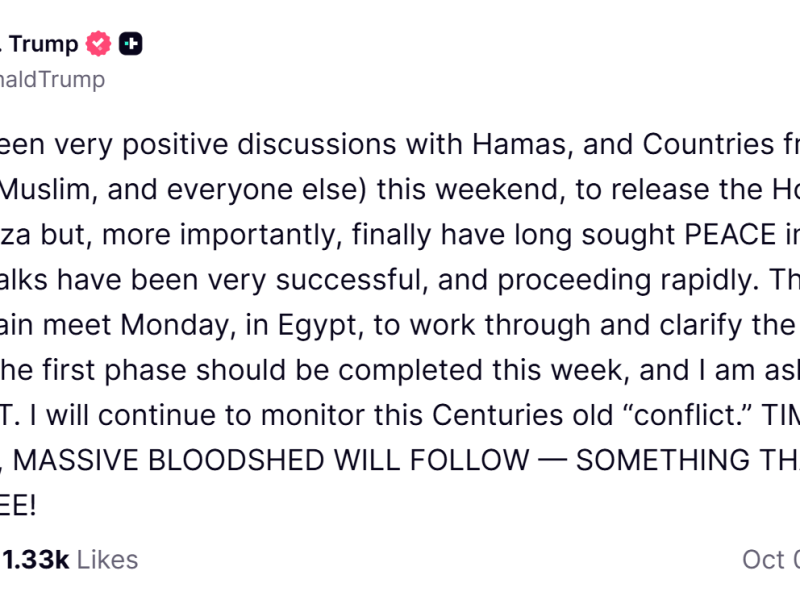This screenshot has height=600, width=800.
Task: View the 1.33k Likes count
Action: click(x=70, y=559)
